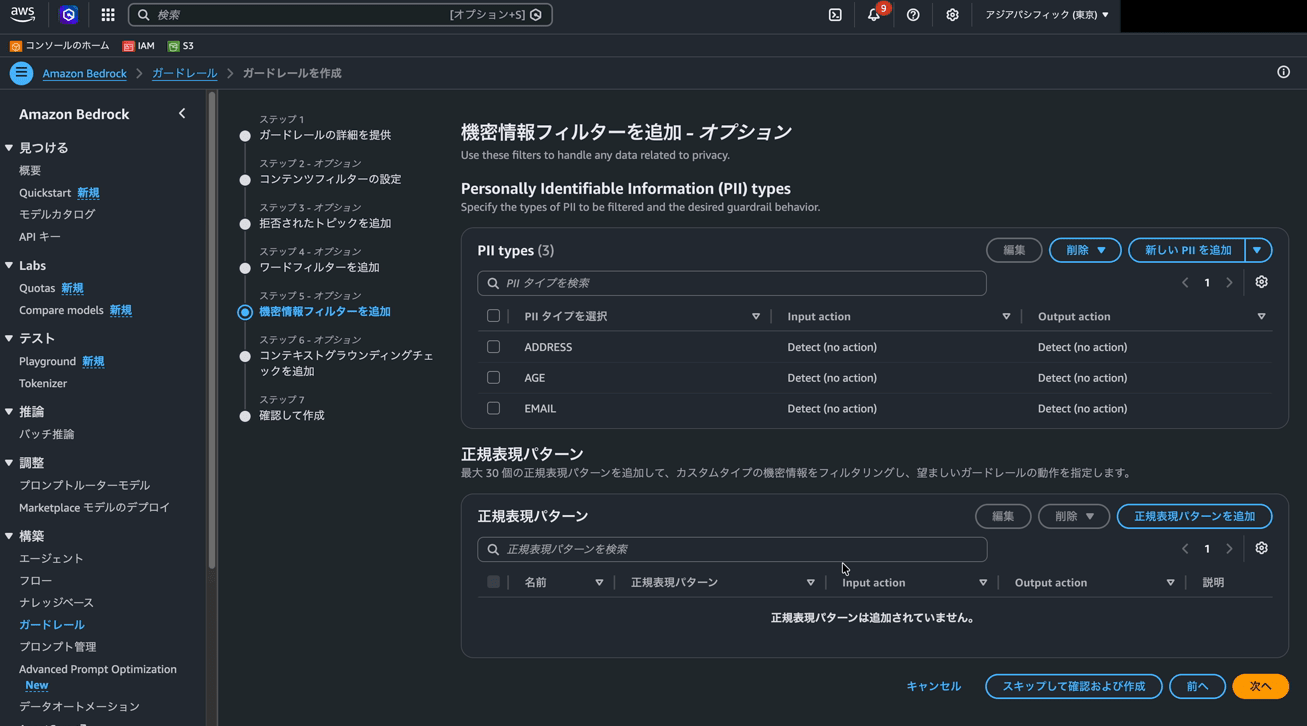Sort regex Output action column
The image size is (1307, 726).
pyautogui.click(x=1170, y=582)
